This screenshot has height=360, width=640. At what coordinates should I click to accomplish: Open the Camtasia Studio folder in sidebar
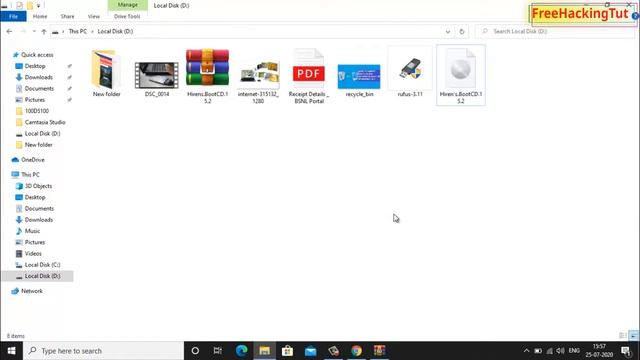pos(45,122)
